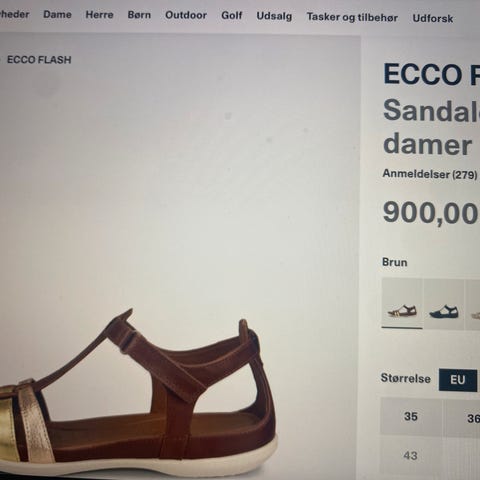The height and width of the screenshot is (480, 480).
Task: Open the Anmeldelser (279) reviews link
Action: 430,174
